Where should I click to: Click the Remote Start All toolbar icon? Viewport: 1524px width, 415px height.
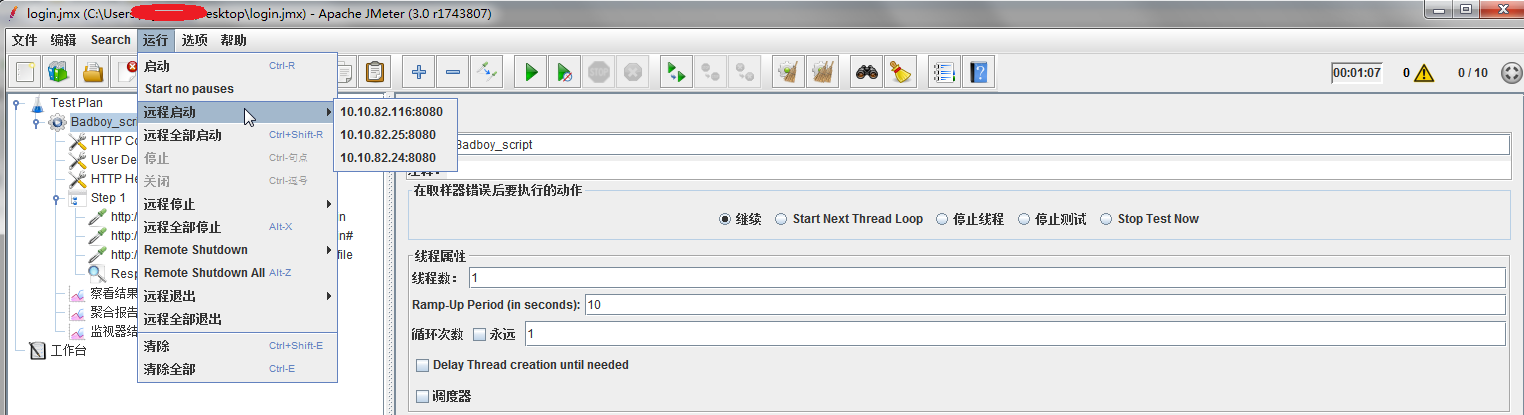[677, 72]
